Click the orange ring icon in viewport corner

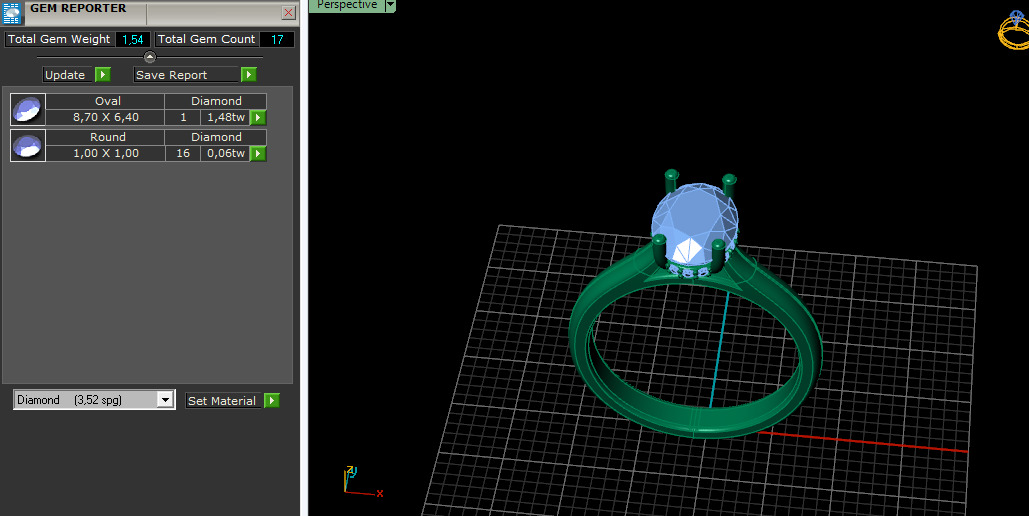point(1013,30)
